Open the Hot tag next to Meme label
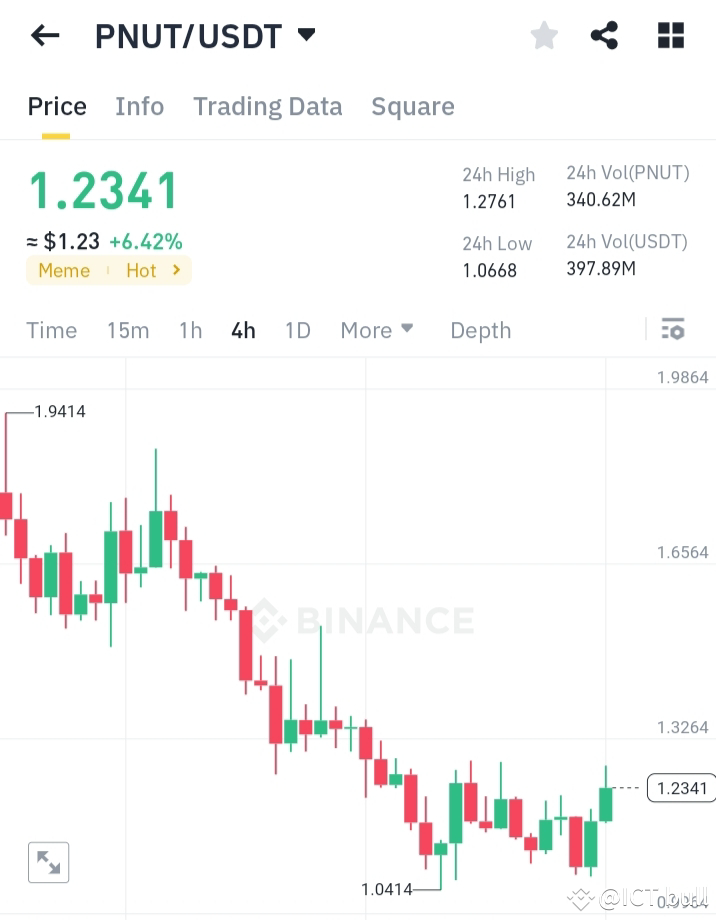716x920 pixels. (x=141, y=270)
